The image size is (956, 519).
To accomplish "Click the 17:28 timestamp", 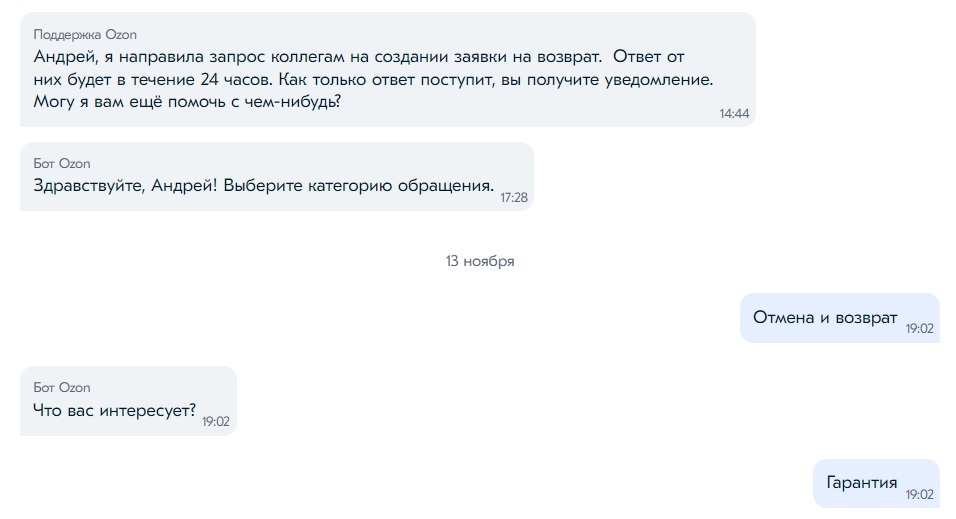I will [x=514, y=198].
